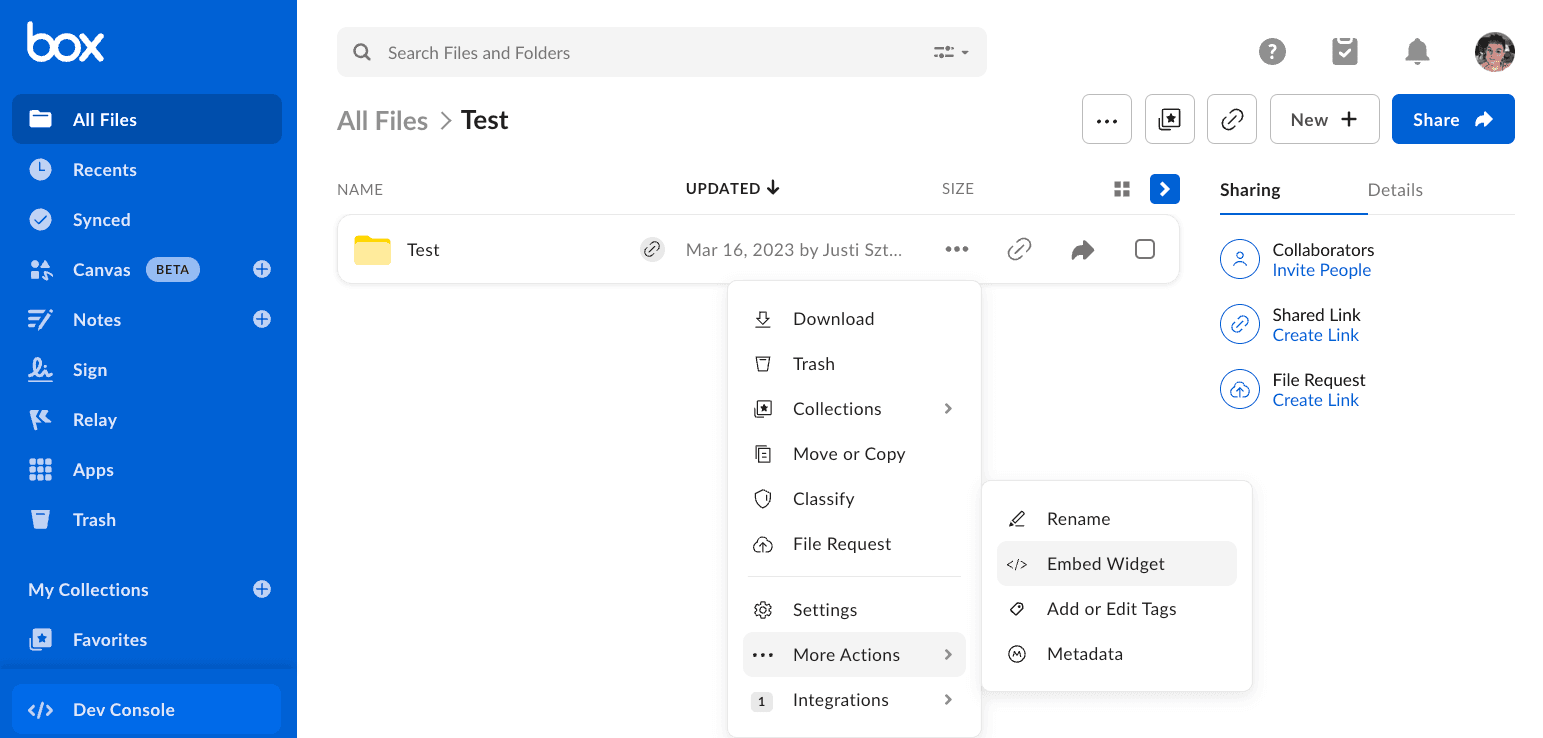The width and height of the screenshot is (1543, 738).
Task: Open user profile avatar menu
Action: coord(1495,52)
